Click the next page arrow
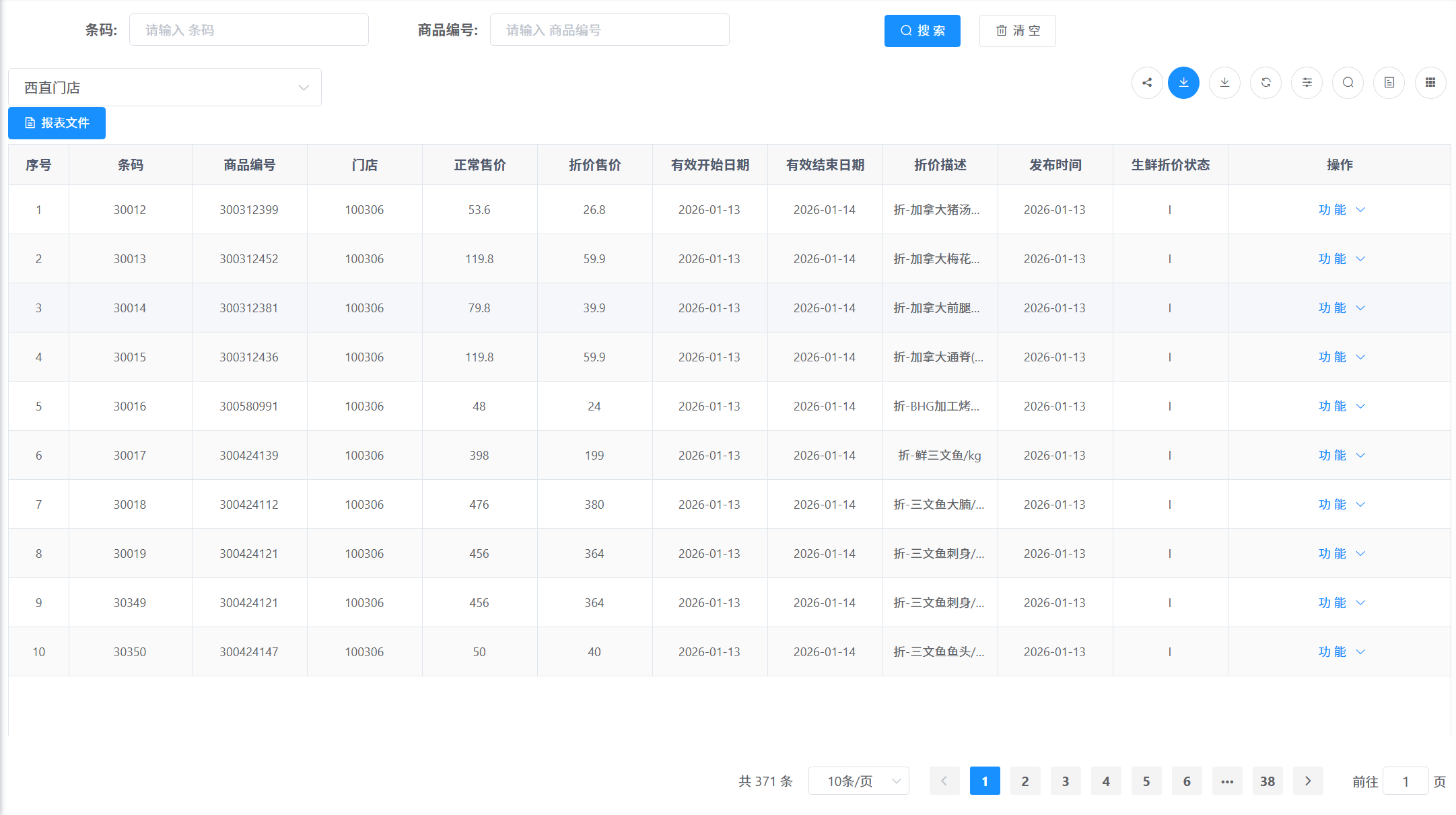 (1307, 781)
